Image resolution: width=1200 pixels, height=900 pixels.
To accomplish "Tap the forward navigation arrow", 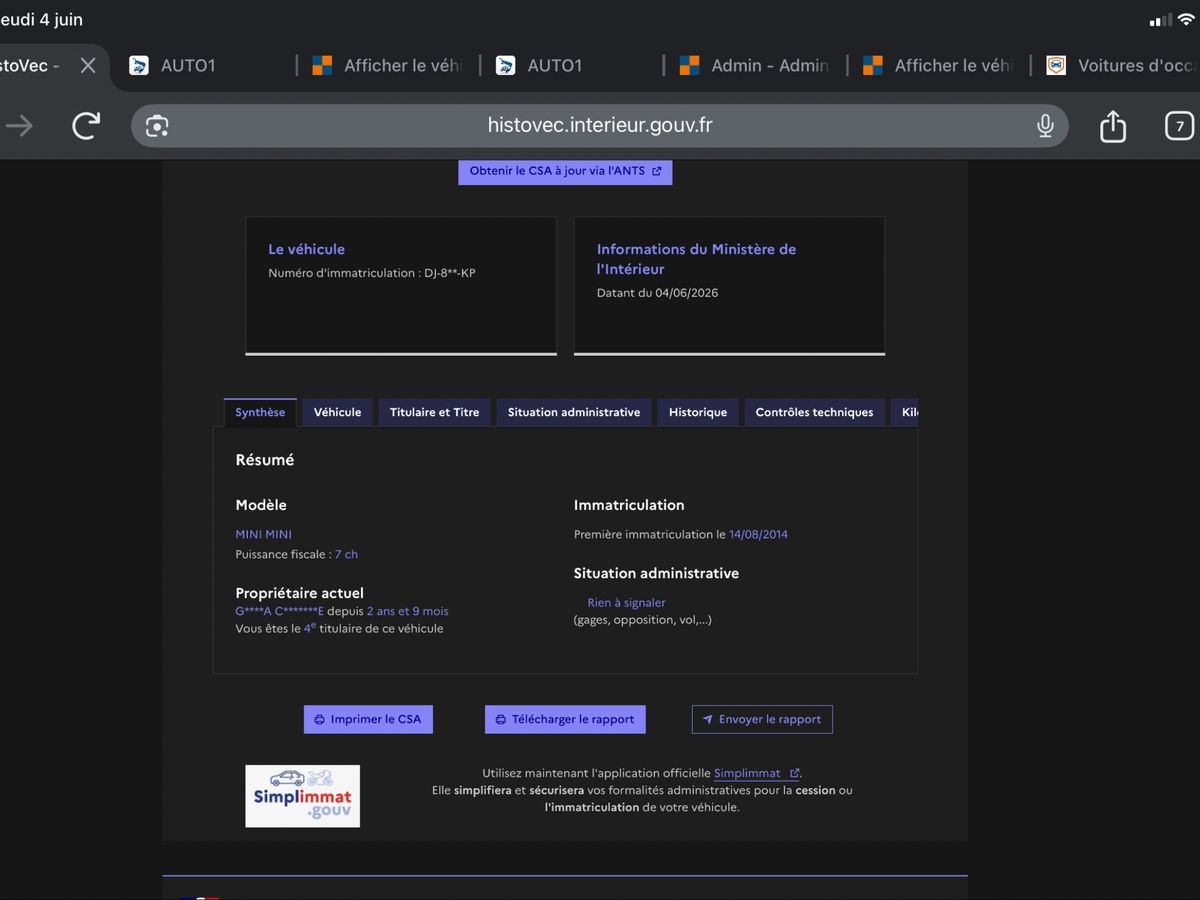I will point(19,126).
